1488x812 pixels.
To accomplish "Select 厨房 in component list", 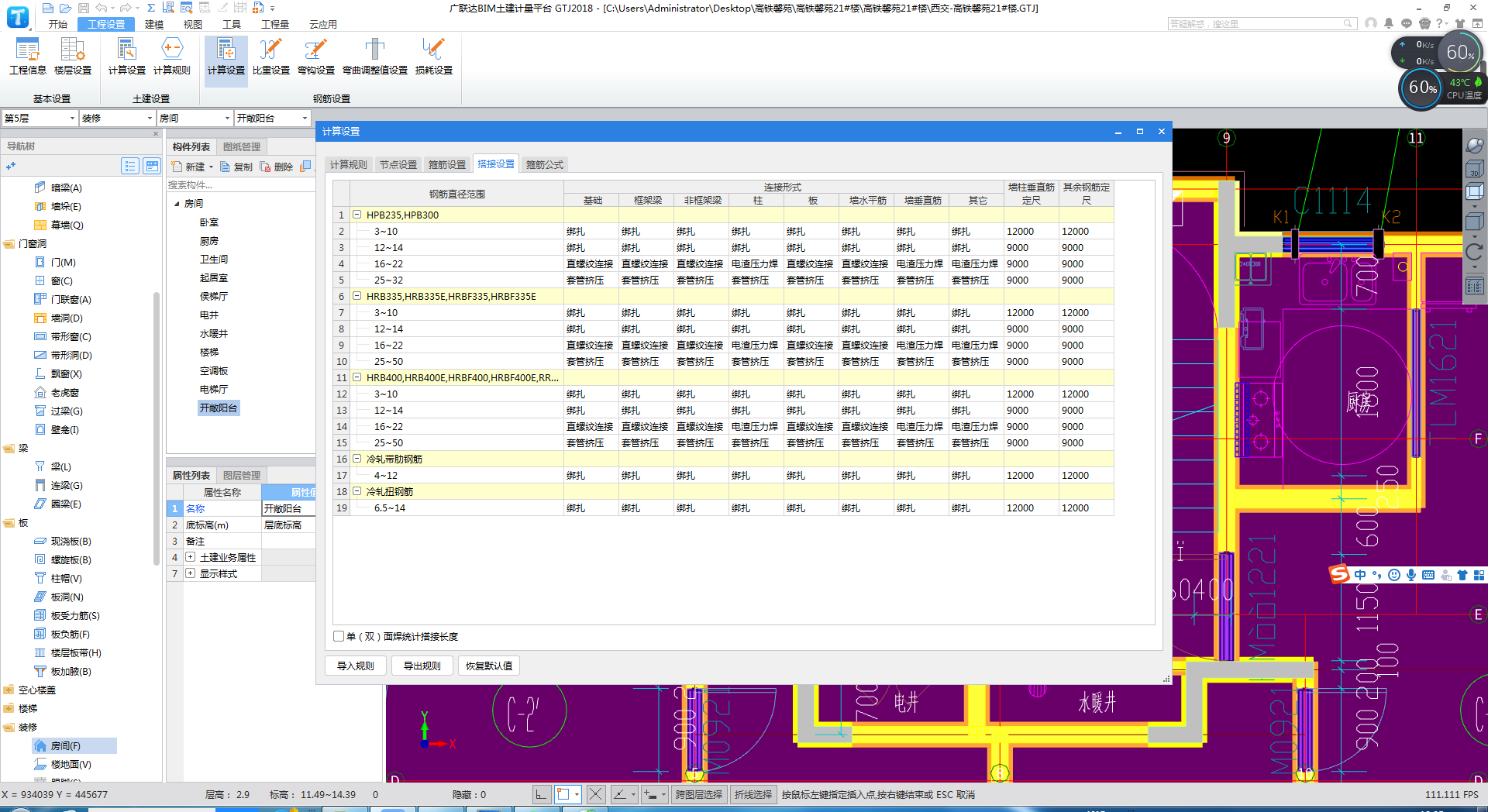I will [209, 241].
